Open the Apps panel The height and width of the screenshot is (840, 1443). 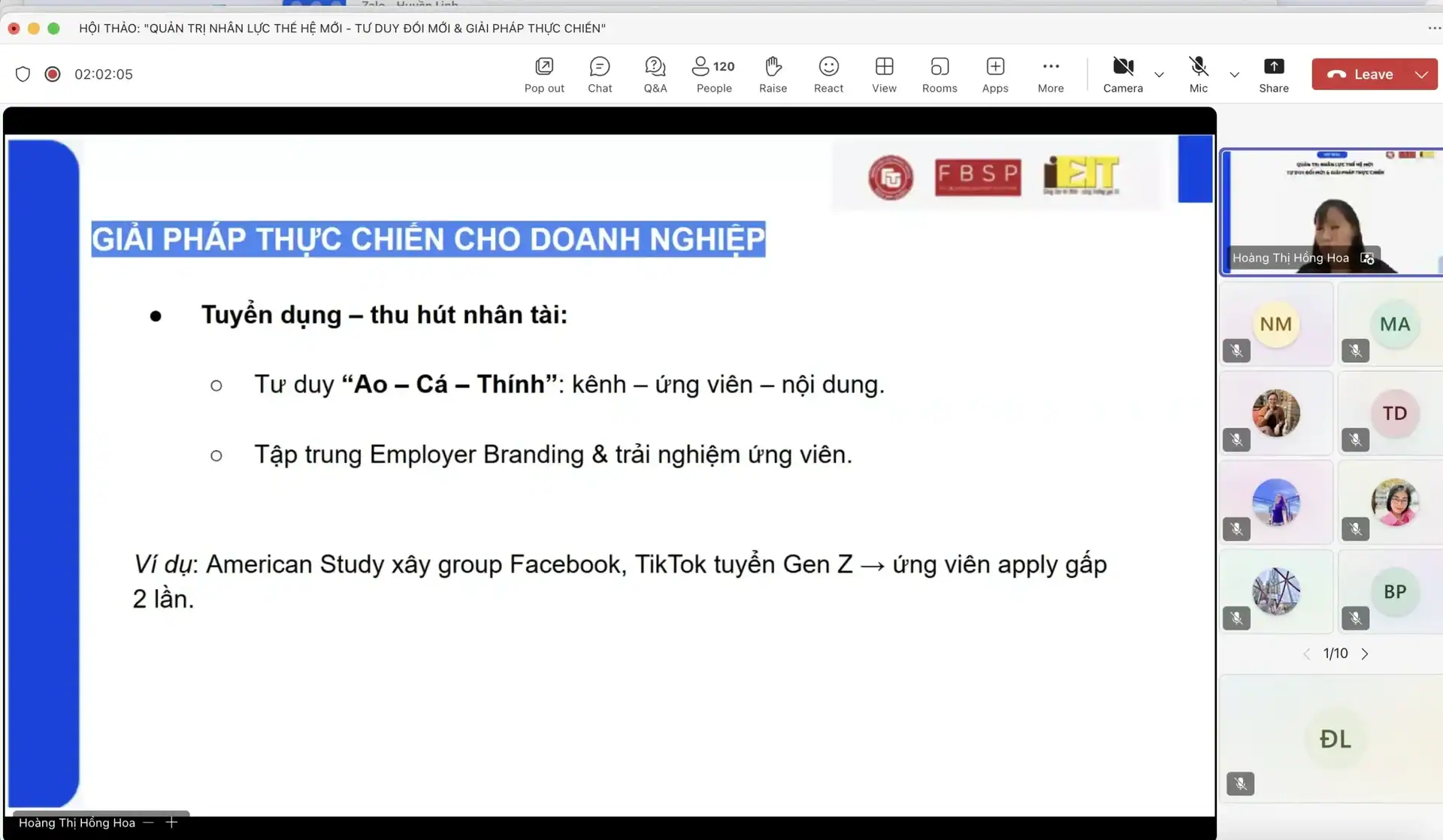click(994, 74)
